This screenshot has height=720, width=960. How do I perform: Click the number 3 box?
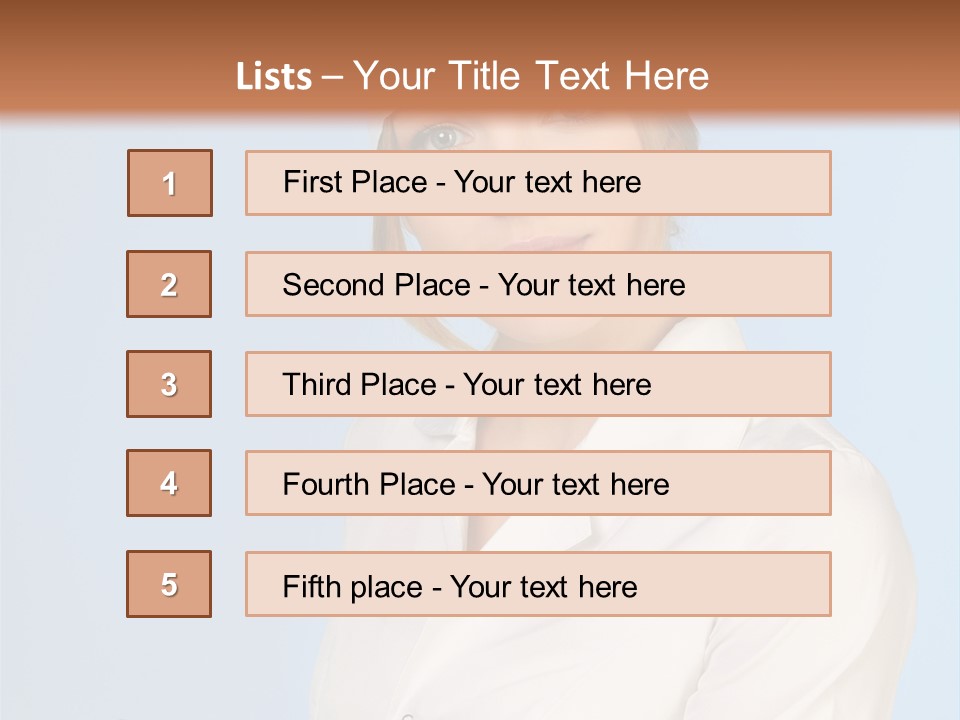169,384
